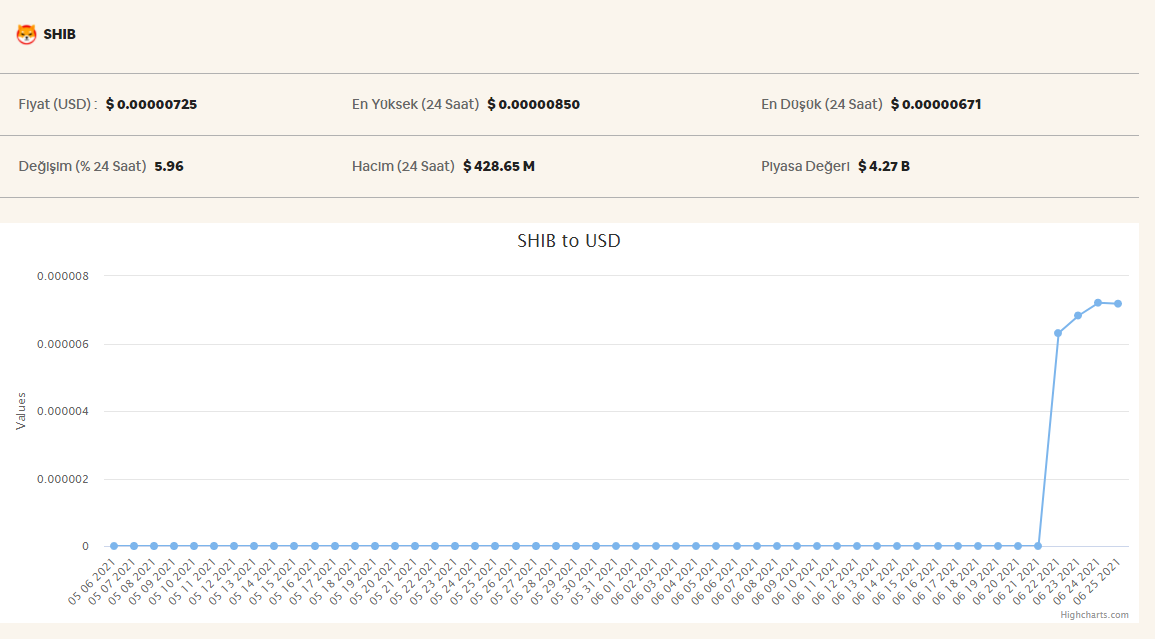This screenshot has height=639, width=1155.
Task: Click the 06 01 2021 x-axis date label
Action: tap(614, 582)
